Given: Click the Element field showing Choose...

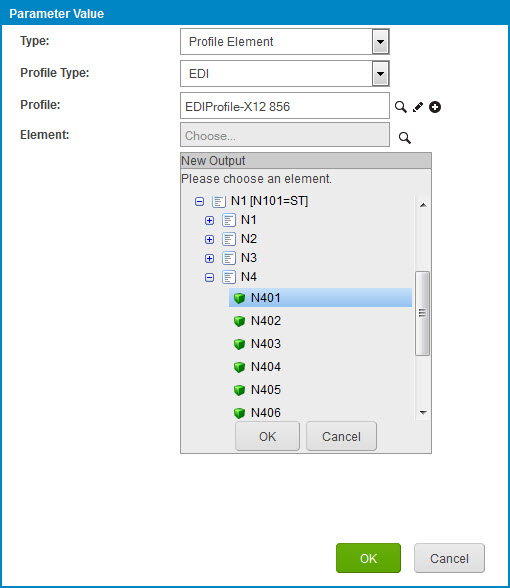Looking at the screenshot, I should click(x=285, y=135).
